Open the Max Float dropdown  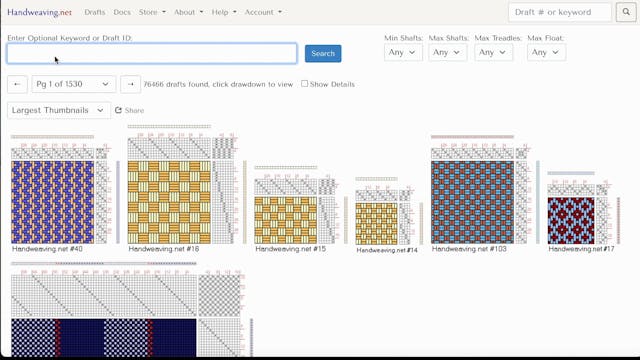tap(546, 53)
